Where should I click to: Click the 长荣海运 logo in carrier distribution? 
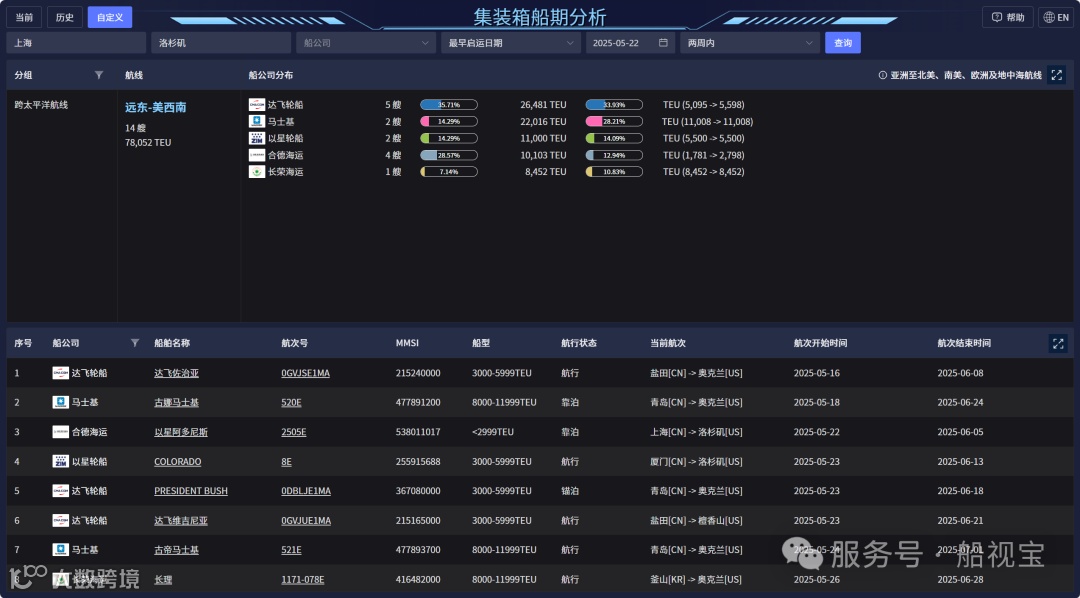pyautogui.click(x=257, y=172)
